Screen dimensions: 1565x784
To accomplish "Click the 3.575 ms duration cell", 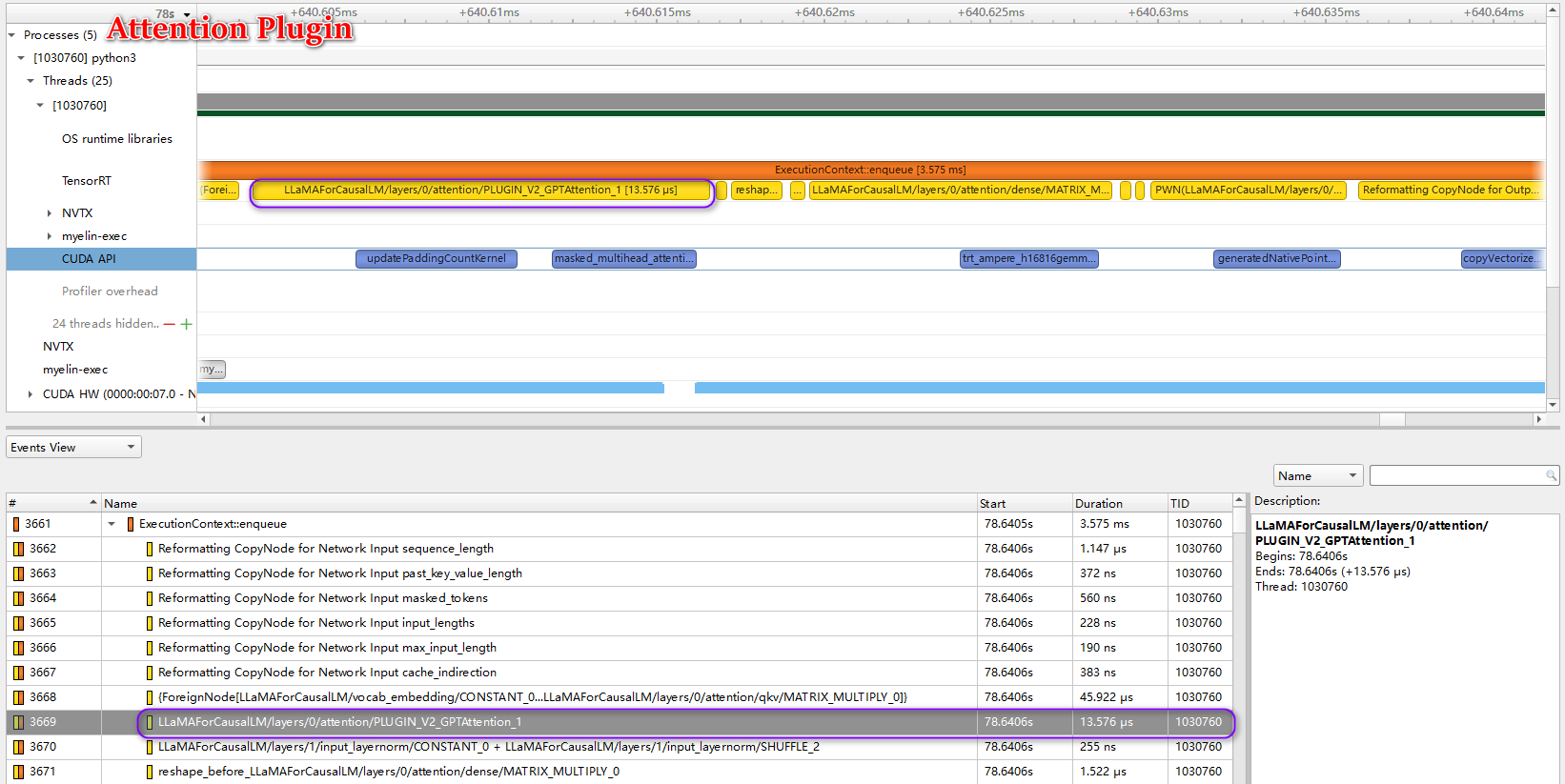I will pos(1121,524).
